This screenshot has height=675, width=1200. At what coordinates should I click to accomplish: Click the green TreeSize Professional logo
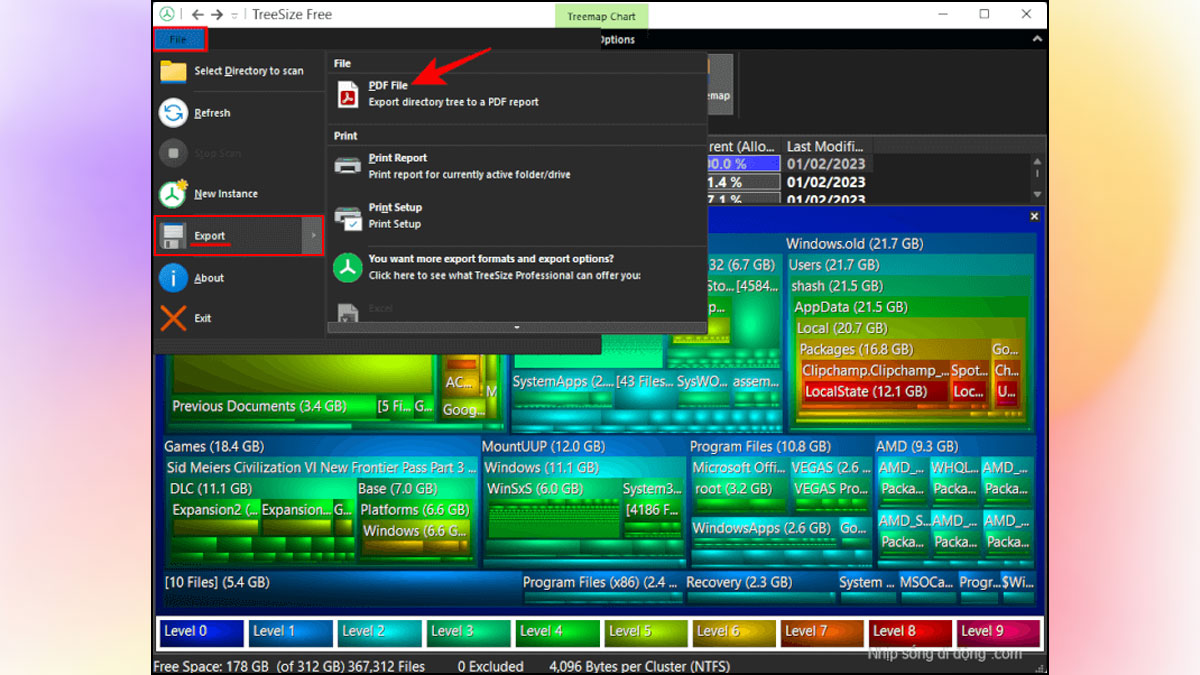click(347, 267)
